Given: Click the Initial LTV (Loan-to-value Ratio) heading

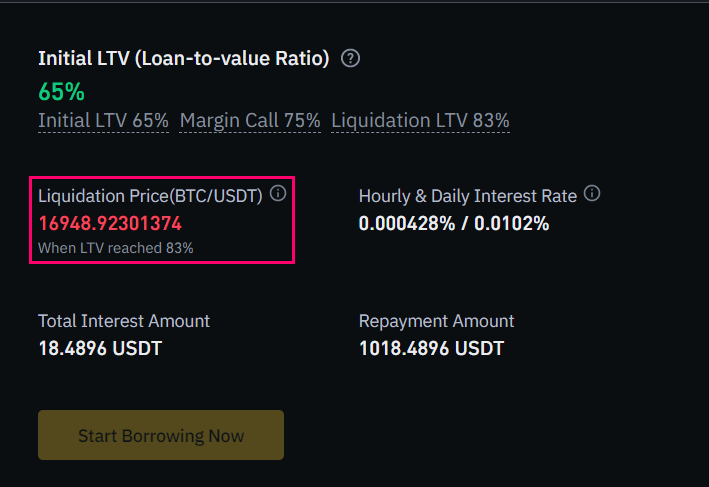Looking at the screenshot, I should [x=184, y=58].
